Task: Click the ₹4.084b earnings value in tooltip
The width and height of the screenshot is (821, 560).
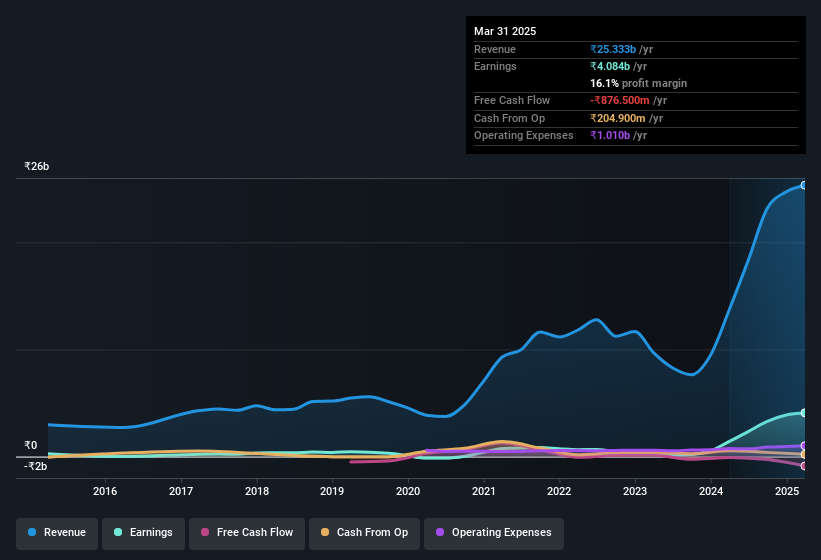Action: point(610,66)
